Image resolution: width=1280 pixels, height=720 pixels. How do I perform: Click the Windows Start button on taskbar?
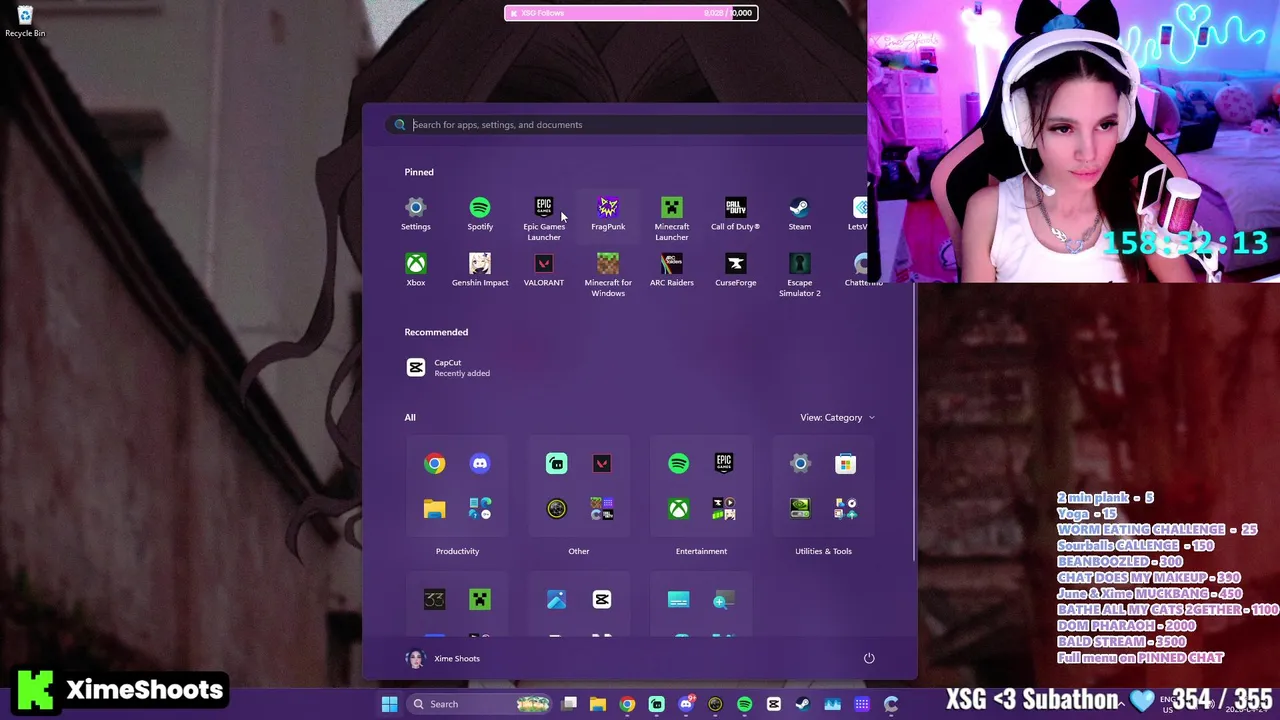[x=389, y=704]
